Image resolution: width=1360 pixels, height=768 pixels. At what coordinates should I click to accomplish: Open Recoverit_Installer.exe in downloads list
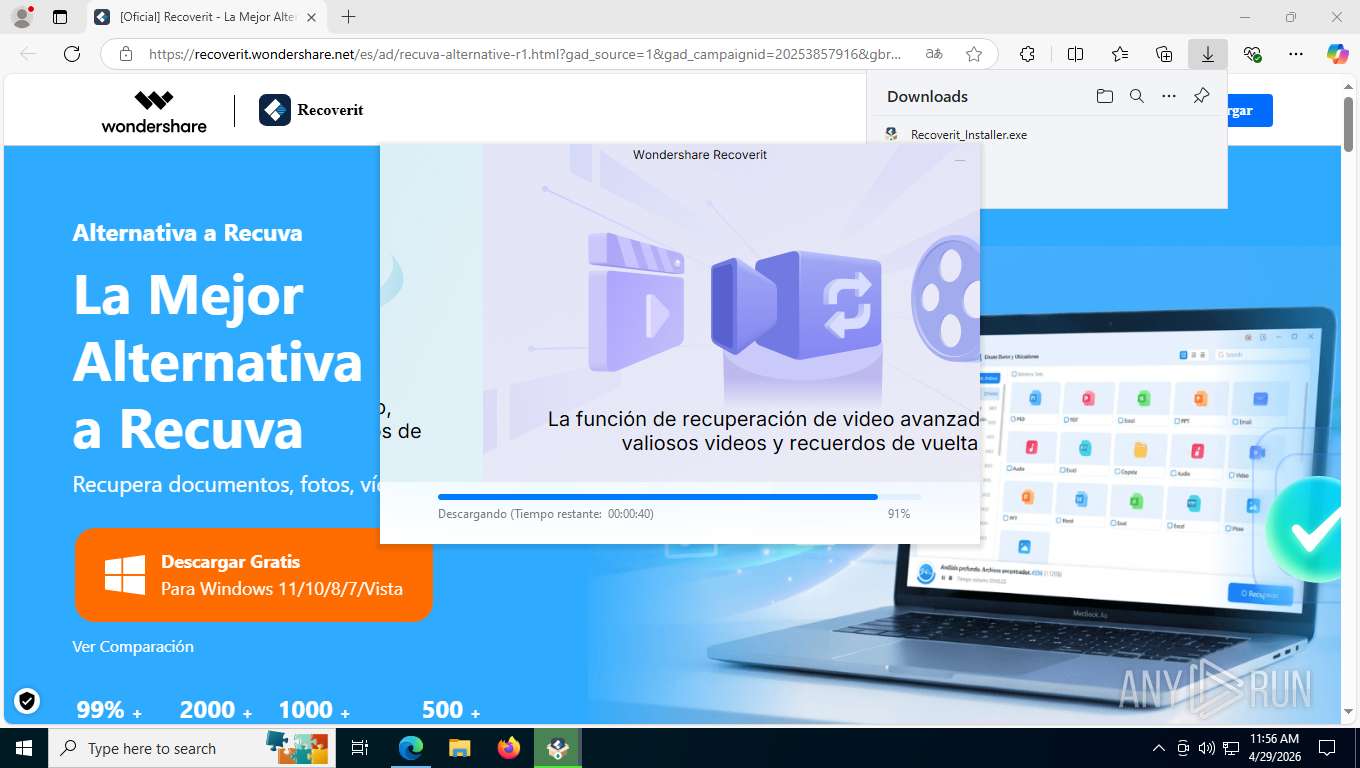tap(969, 134)
